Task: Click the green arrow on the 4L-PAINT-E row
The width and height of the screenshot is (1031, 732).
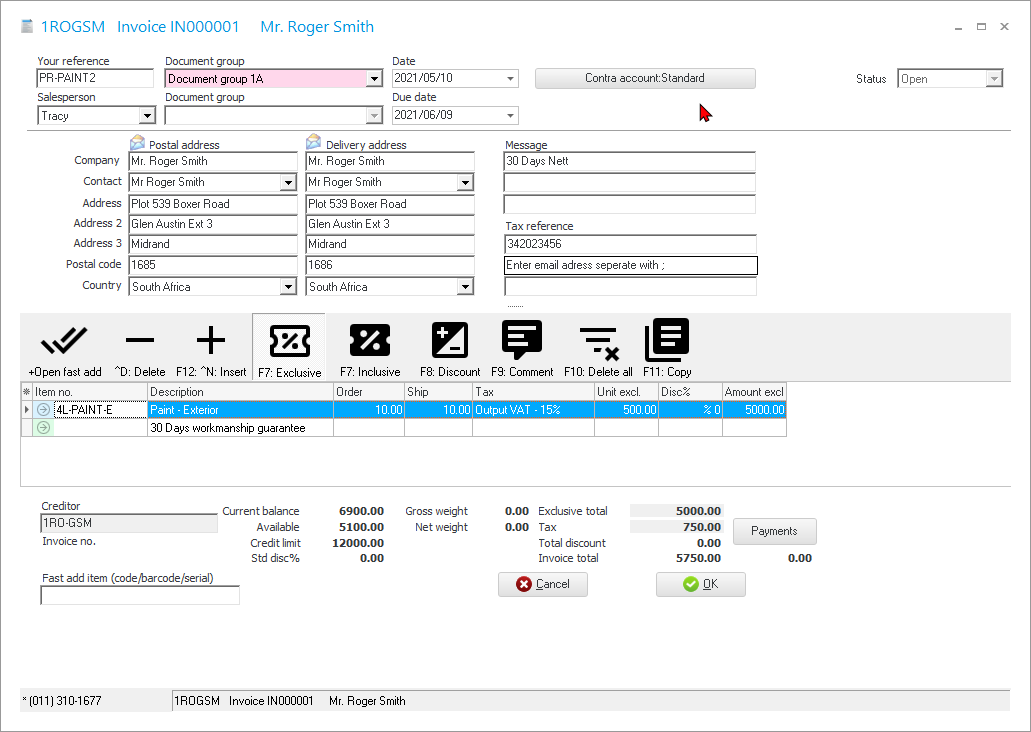Action: (43, 410)
